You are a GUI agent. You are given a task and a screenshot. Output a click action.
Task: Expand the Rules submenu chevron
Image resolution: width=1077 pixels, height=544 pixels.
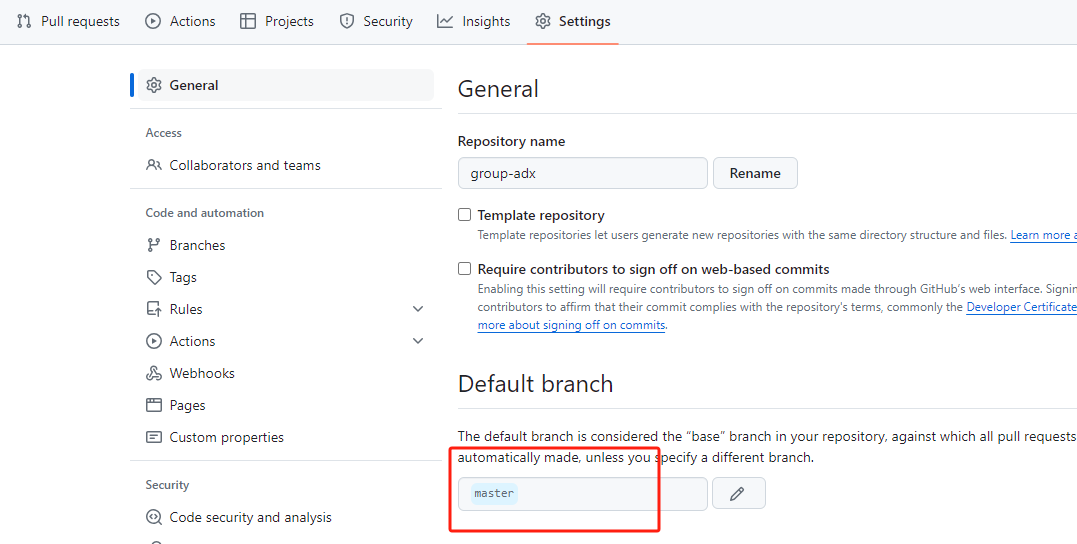pyautogui.click(x=418, y=309)
